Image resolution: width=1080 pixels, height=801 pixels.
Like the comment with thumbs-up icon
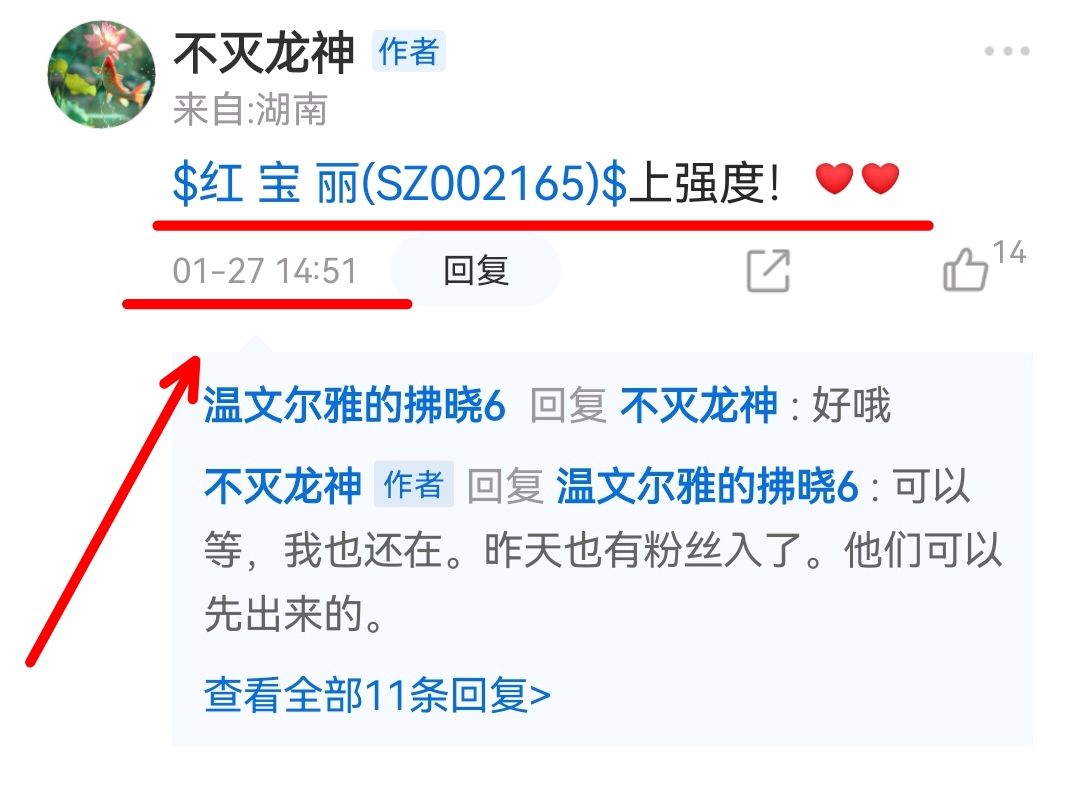[x=966, y=269]
